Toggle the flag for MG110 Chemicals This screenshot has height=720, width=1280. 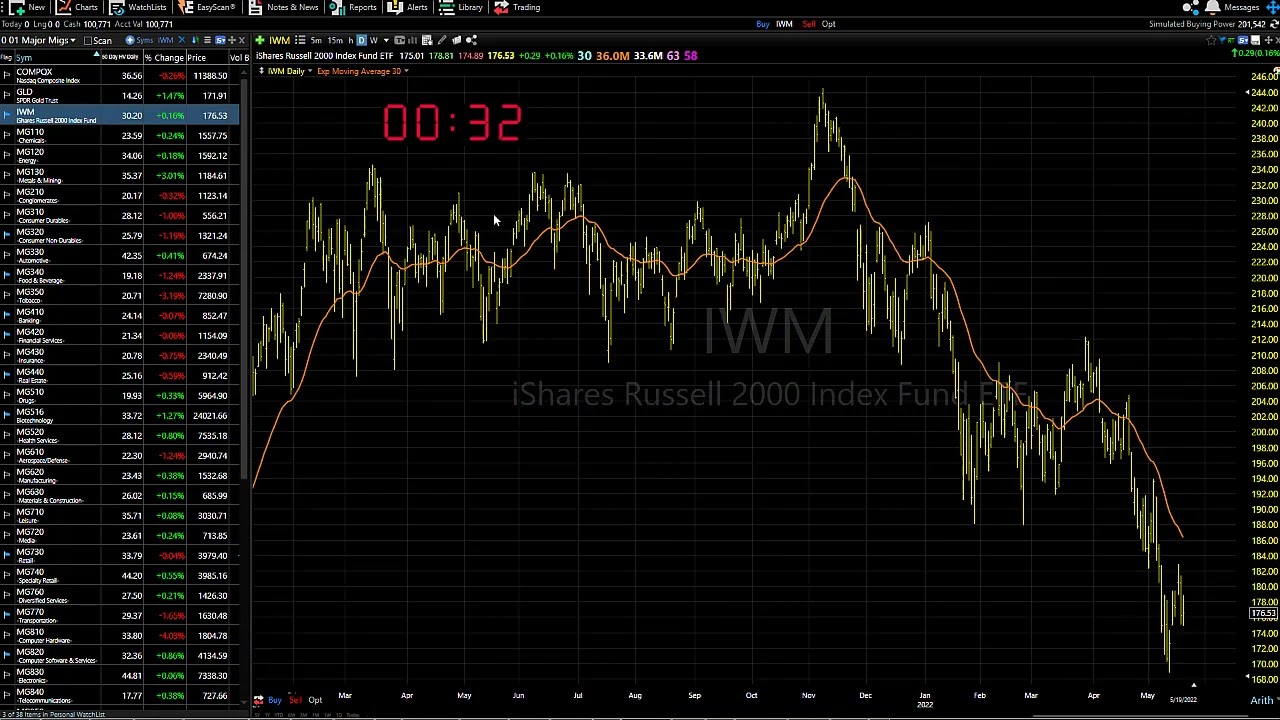point(7,136)
